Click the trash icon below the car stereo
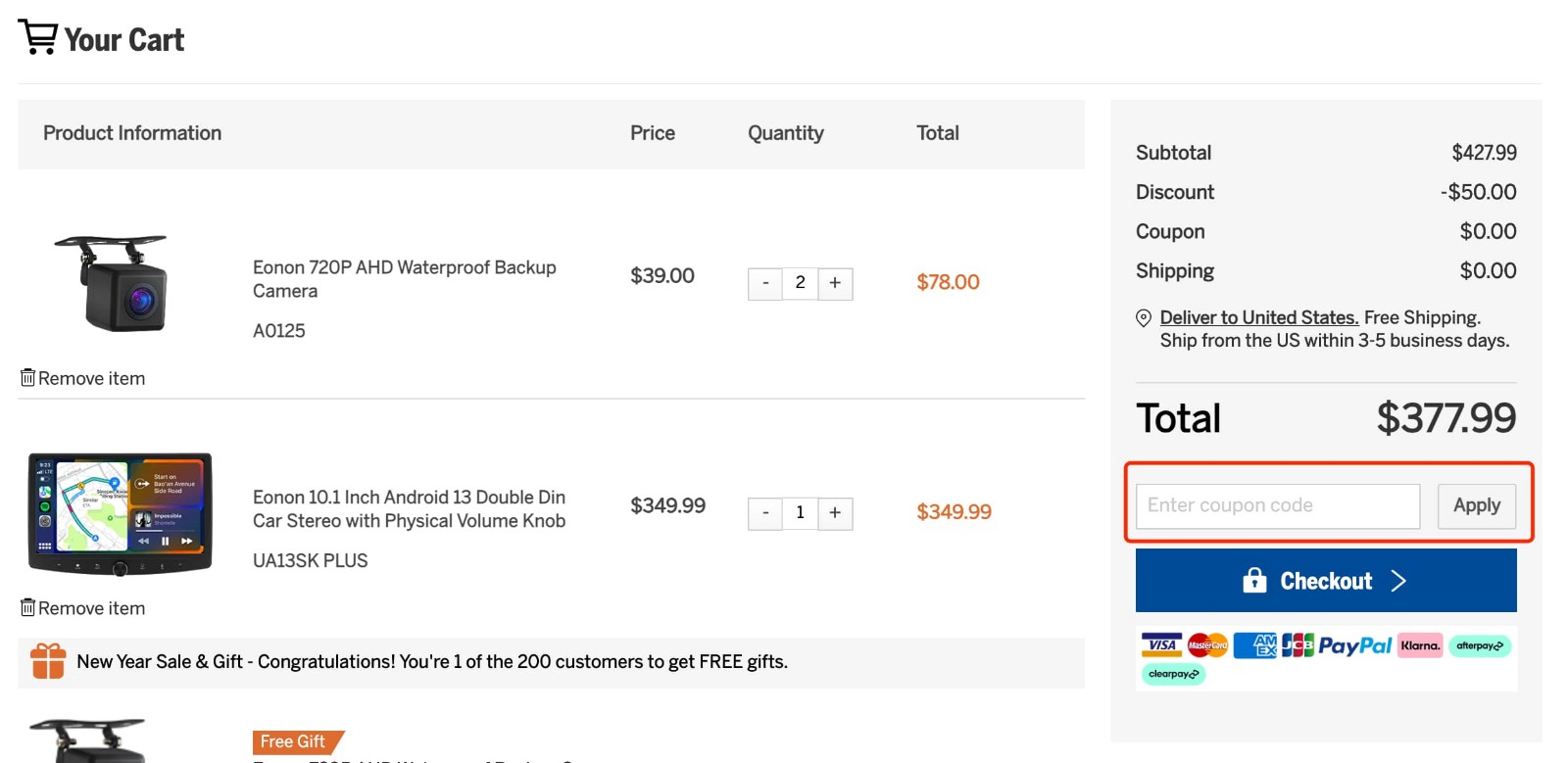This screenshot has height=763, width=1568. tap(26, 607)
